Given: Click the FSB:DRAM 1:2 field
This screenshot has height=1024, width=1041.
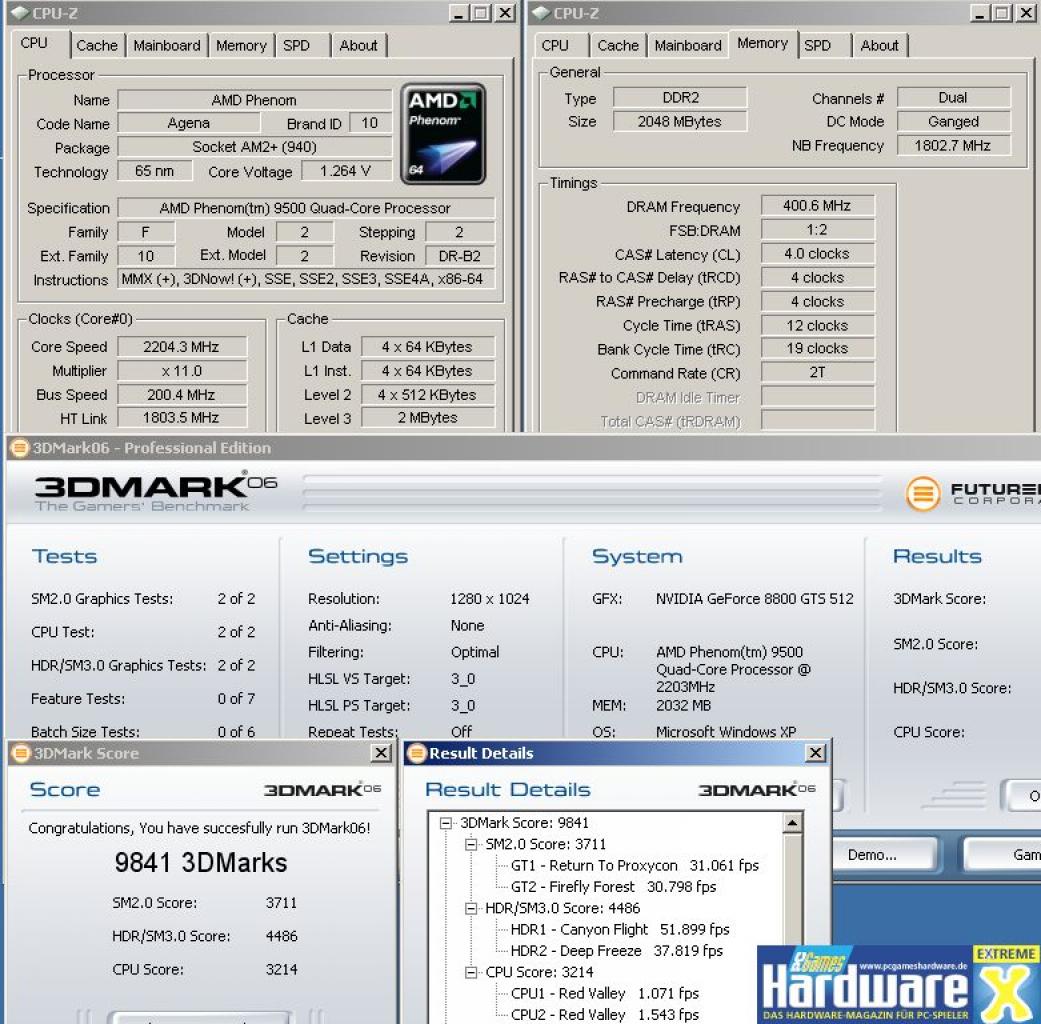Looking at the screenshot, I should pos(817,230).
